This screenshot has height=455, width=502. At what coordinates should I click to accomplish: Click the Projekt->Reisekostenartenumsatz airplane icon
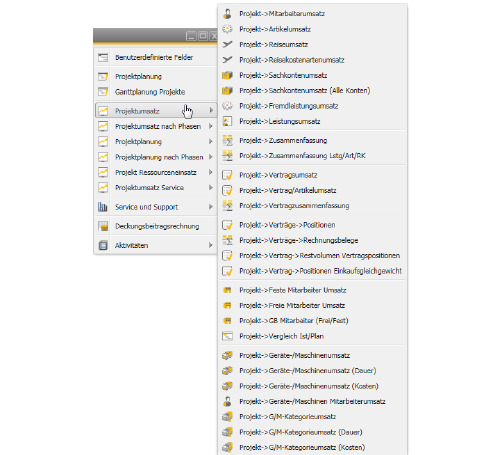[227, 60]
